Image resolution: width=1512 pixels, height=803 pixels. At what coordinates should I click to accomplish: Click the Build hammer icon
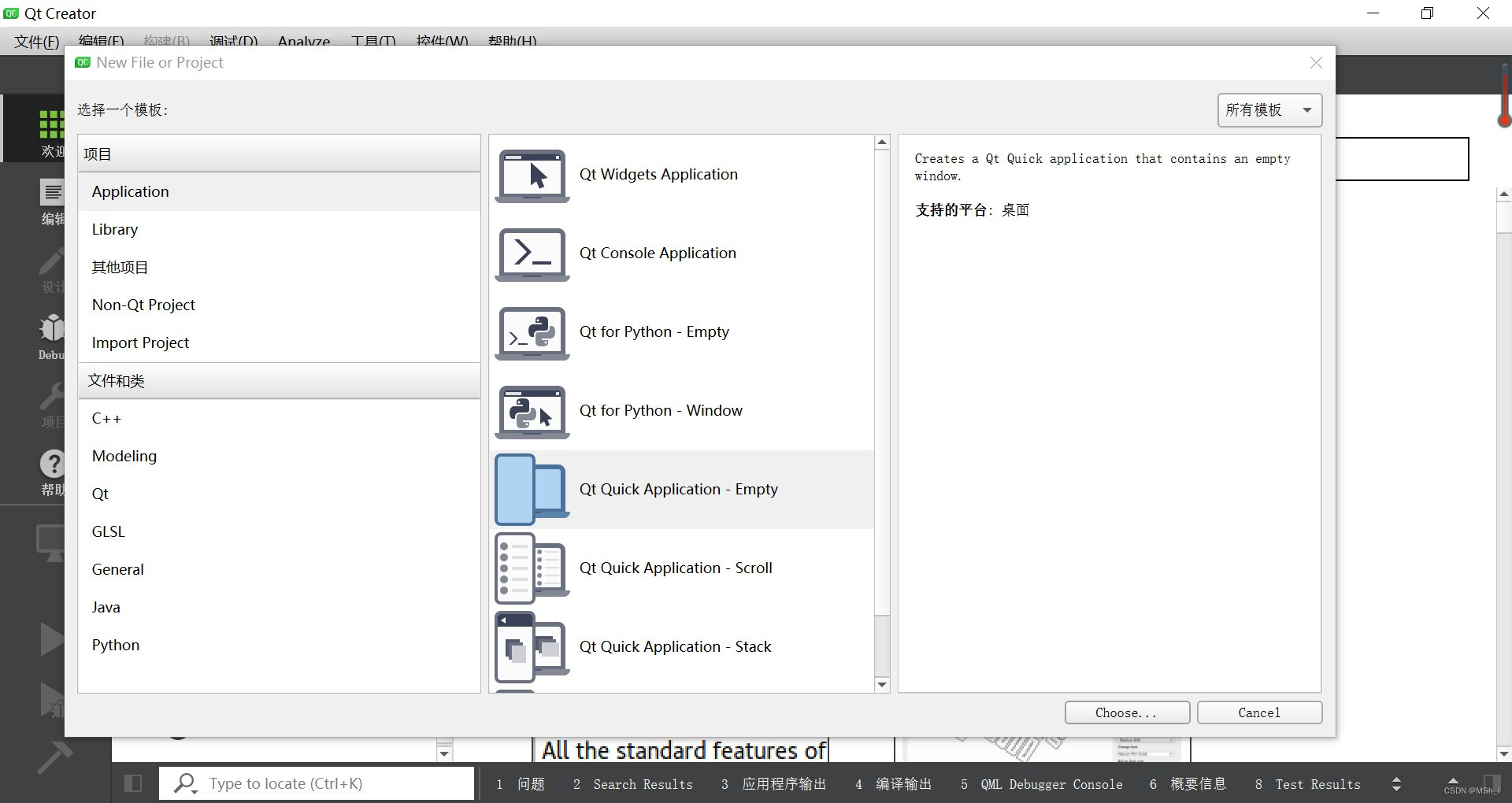pos(54,757)
